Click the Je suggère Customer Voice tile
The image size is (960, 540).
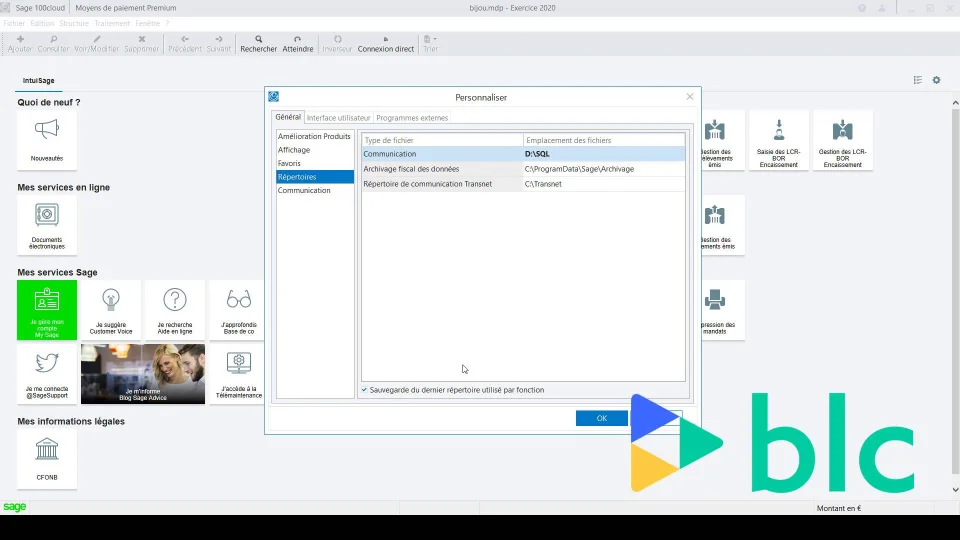click(x=111, y=309)
